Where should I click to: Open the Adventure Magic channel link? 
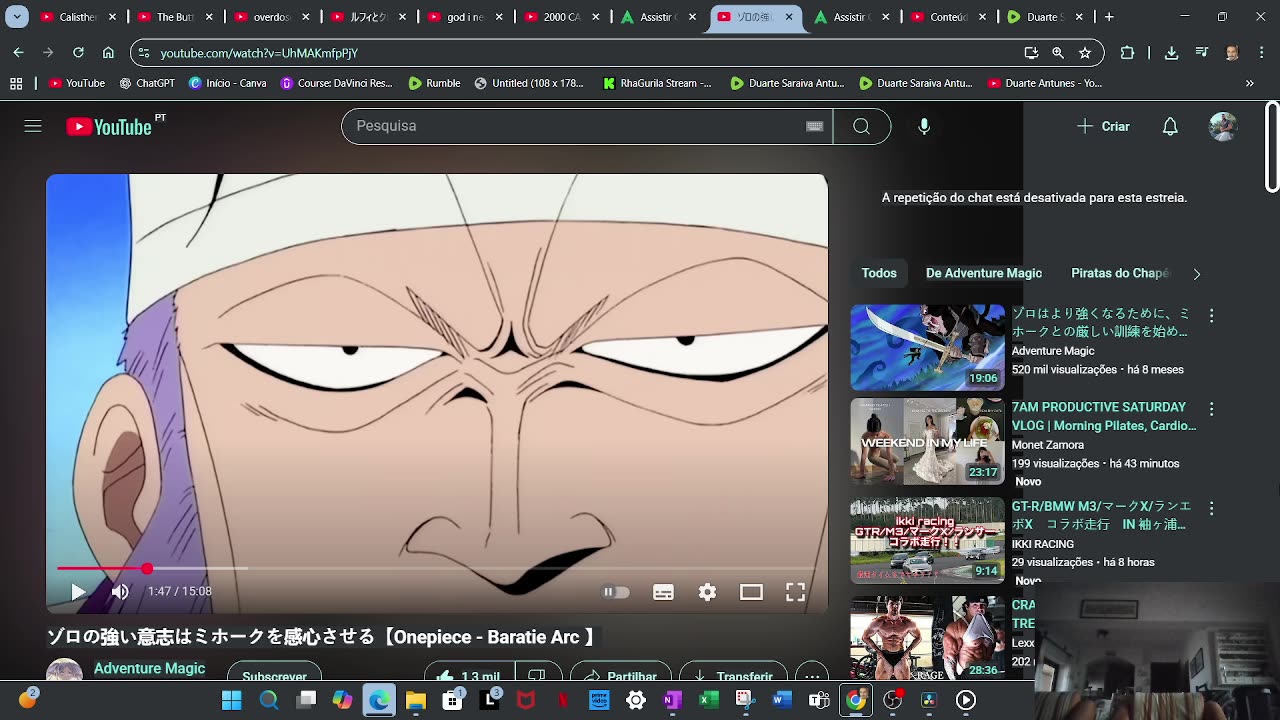(149, 669)
